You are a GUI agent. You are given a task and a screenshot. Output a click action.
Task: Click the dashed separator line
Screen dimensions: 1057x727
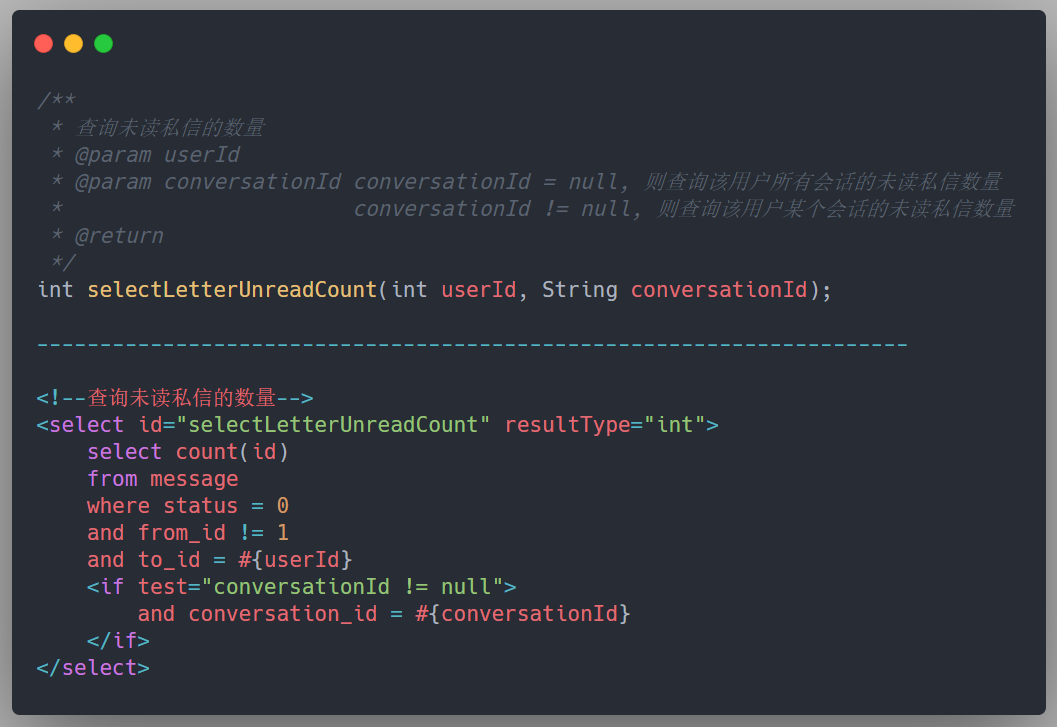click(x=473, y=344)
